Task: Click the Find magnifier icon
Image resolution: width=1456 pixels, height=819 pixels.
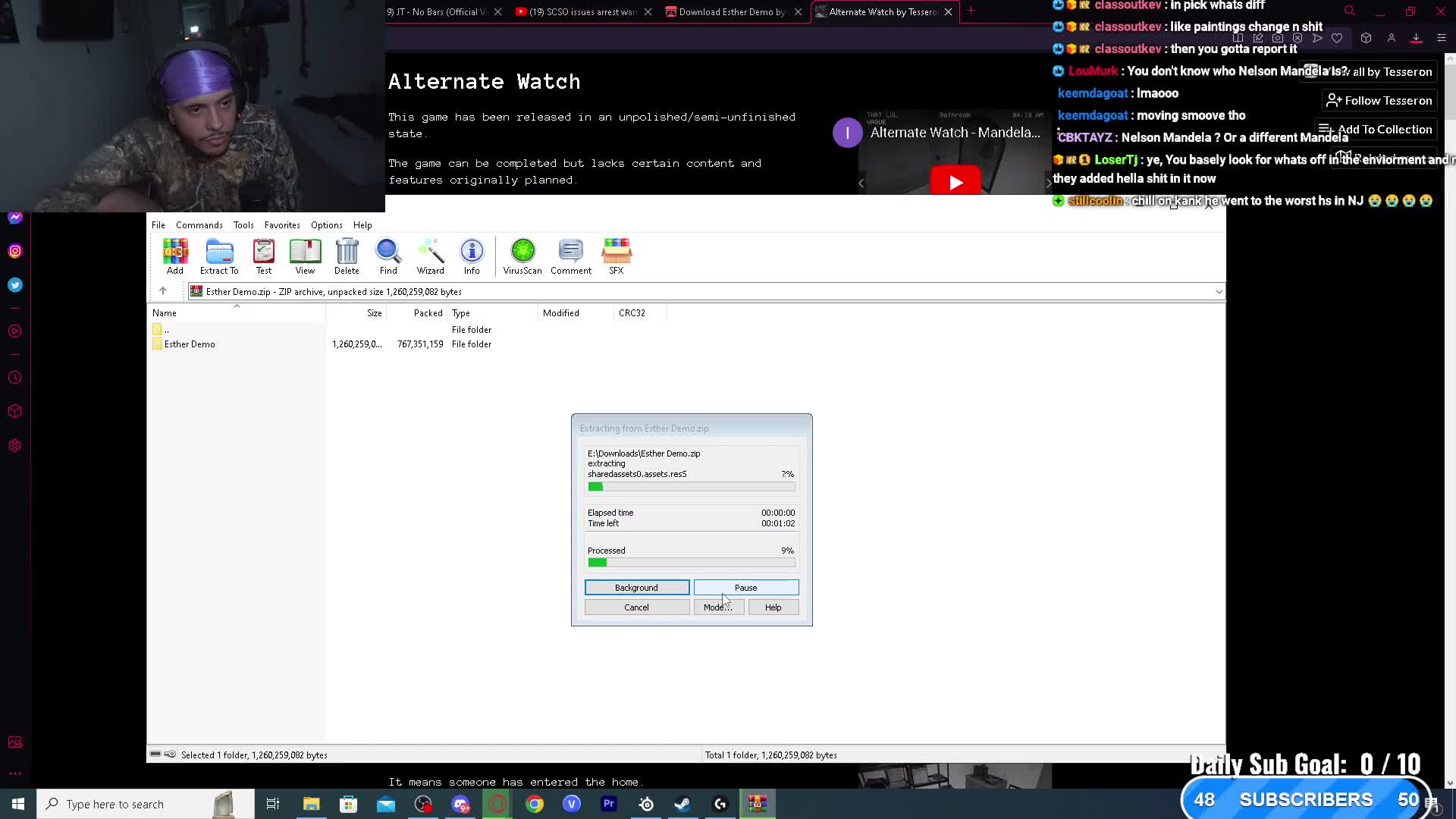Action: coord(388,256)
